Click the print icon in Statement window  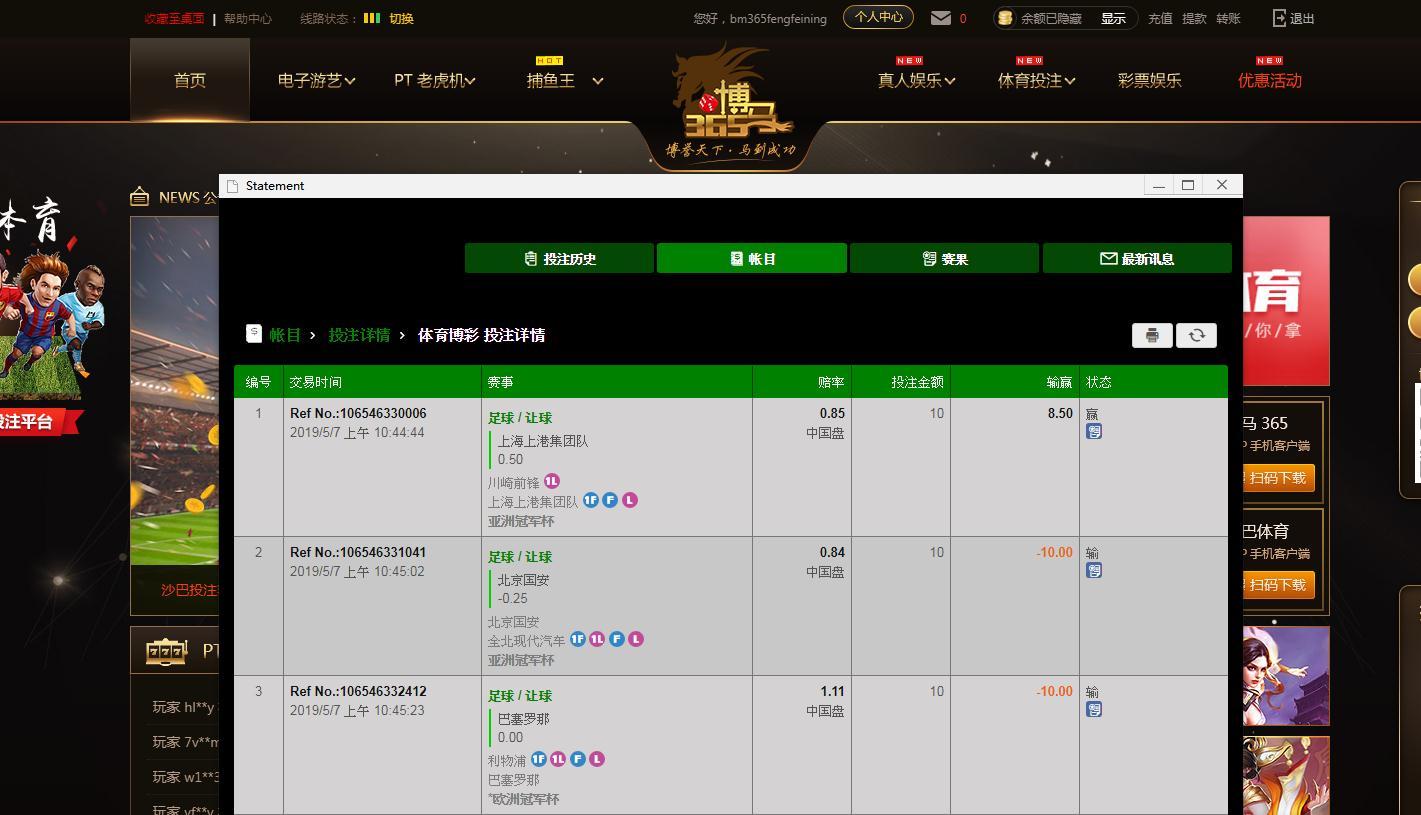coord(1152,336)
